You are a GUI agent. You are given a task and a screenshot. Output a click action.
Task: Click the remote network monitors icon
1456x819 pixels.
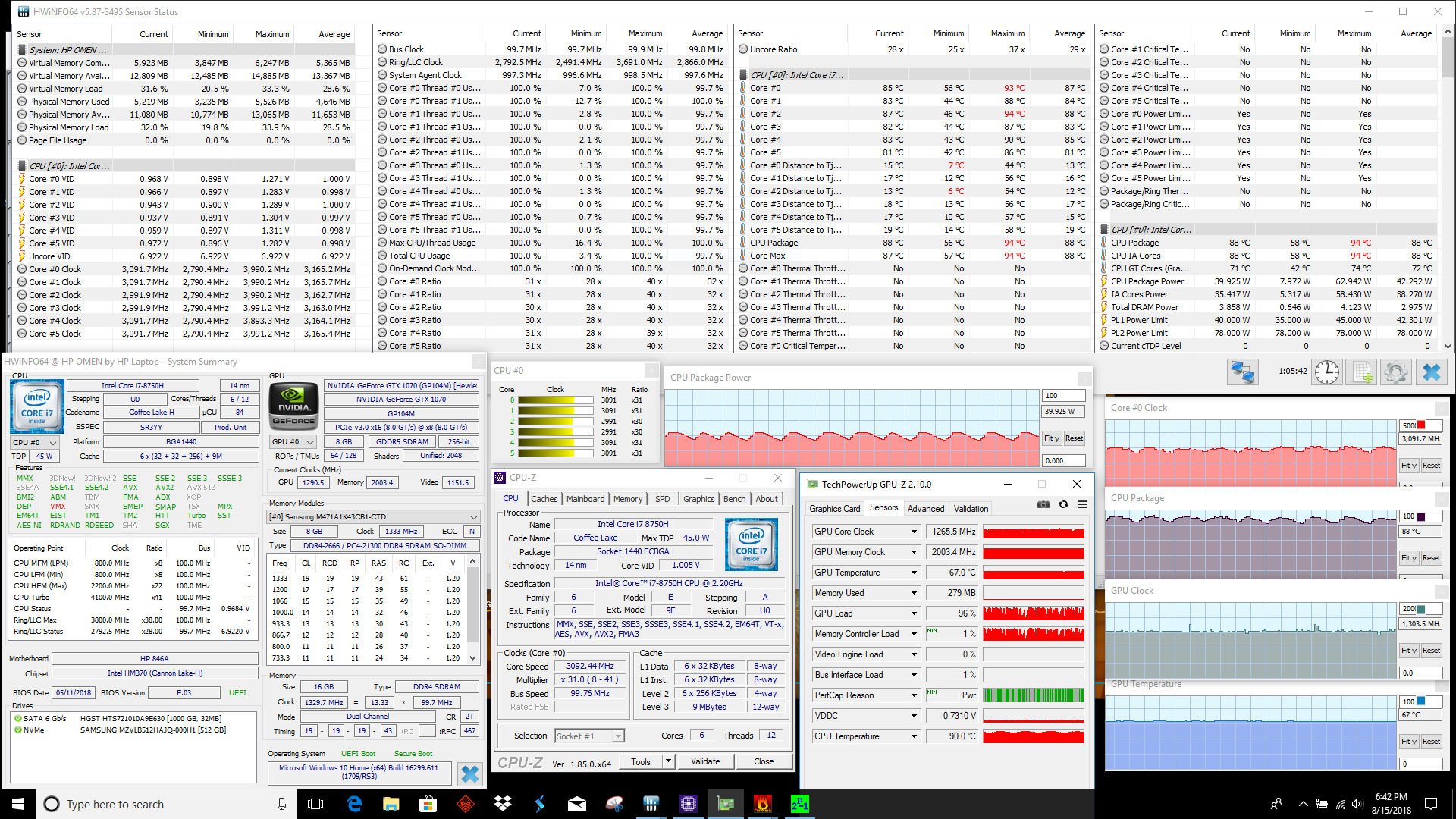click(x=1242, y=372)
